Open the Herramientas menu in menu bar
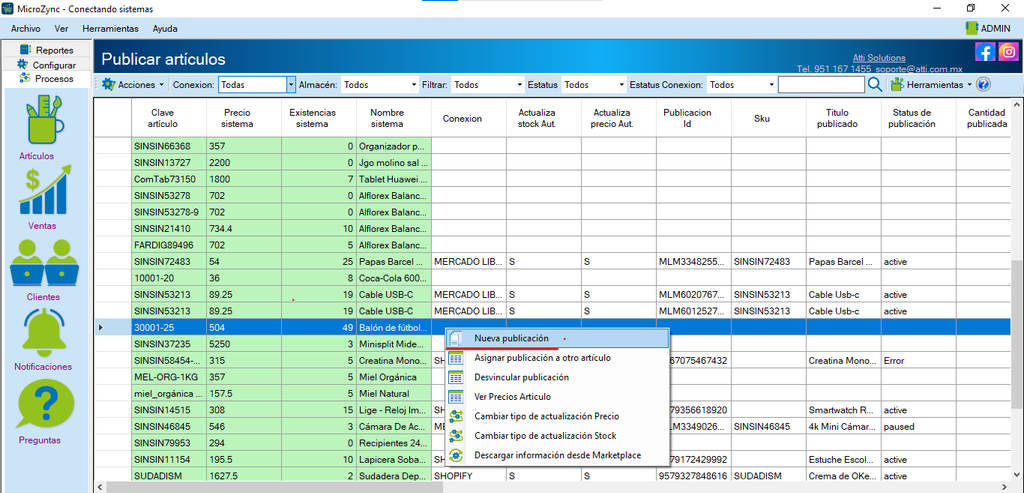 (110, 29)
